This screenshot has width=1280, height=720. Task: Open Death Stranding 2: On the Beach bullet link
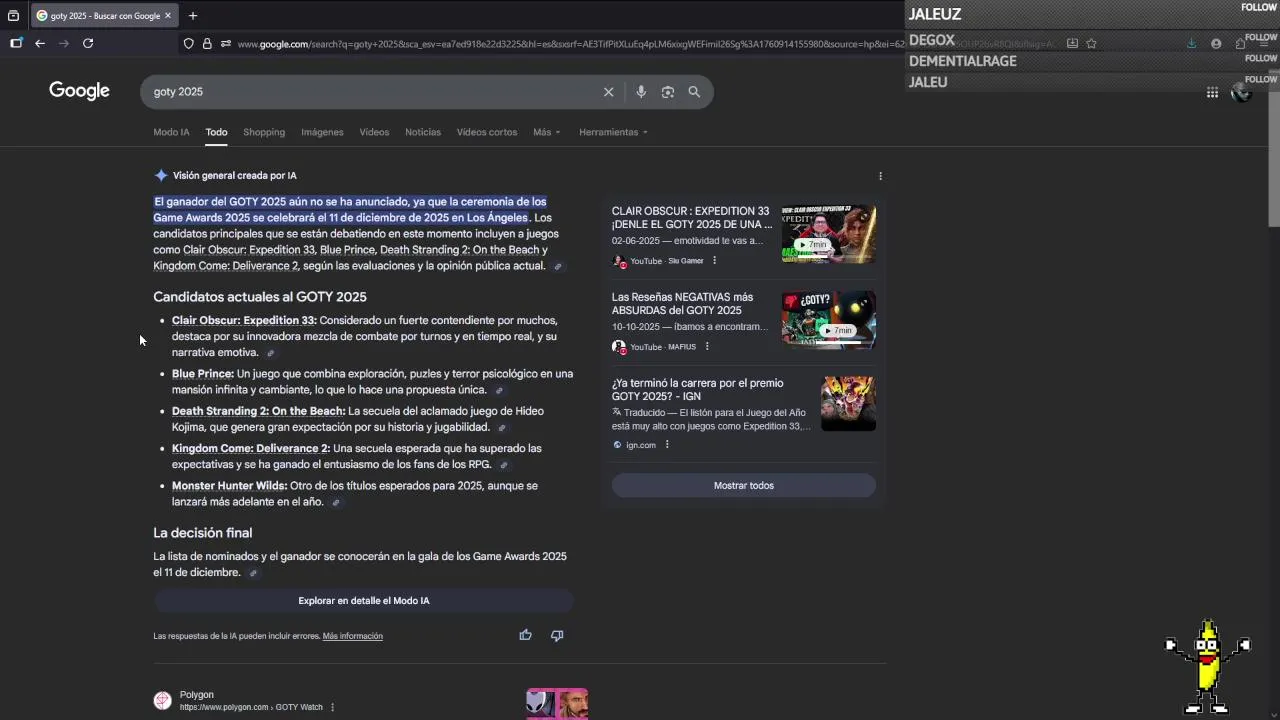pyautogui.click(x=258, y=411)
